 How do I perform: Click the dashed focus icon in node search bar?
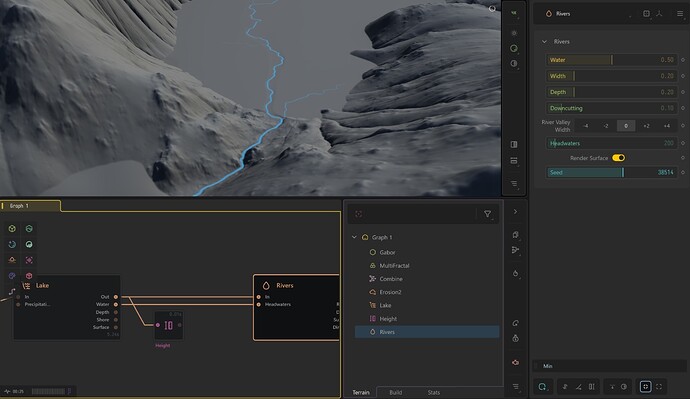[x=359, y=214]
